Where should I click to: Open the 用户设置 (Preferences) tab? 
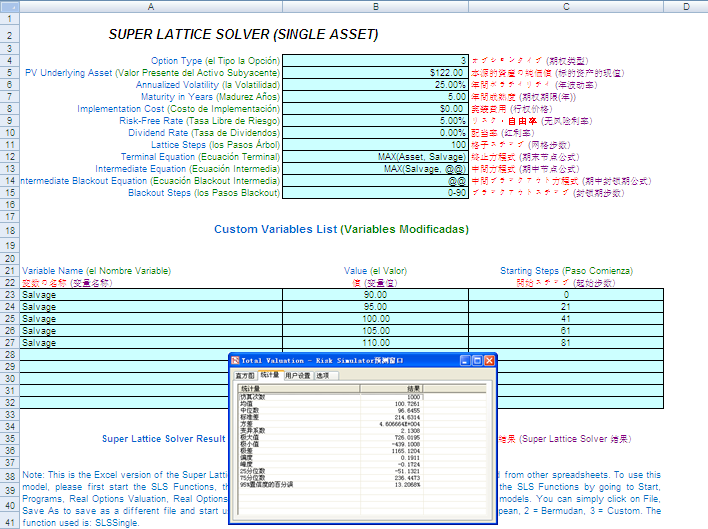click(x=298, y=376)
